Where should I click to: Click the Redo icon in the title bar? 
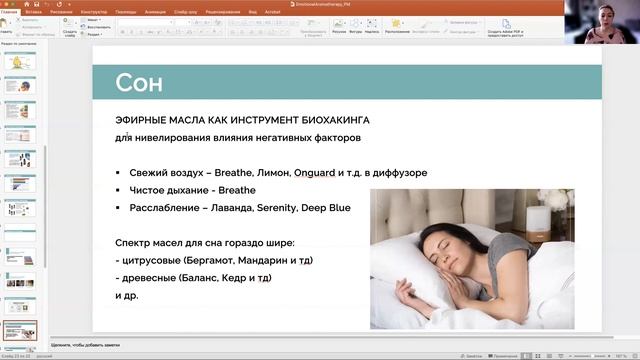point(60,4)
